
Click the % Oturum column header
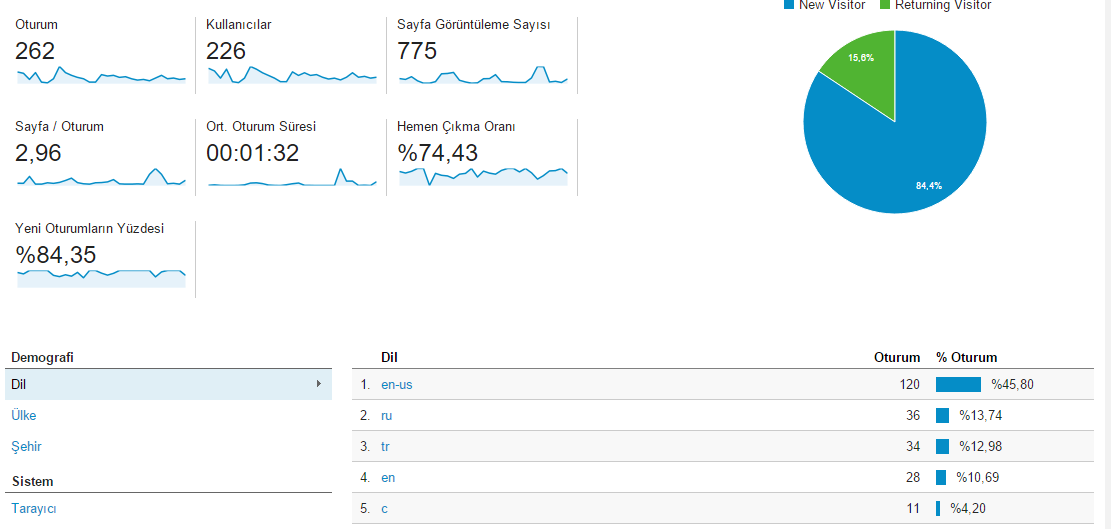pos(966,358)
